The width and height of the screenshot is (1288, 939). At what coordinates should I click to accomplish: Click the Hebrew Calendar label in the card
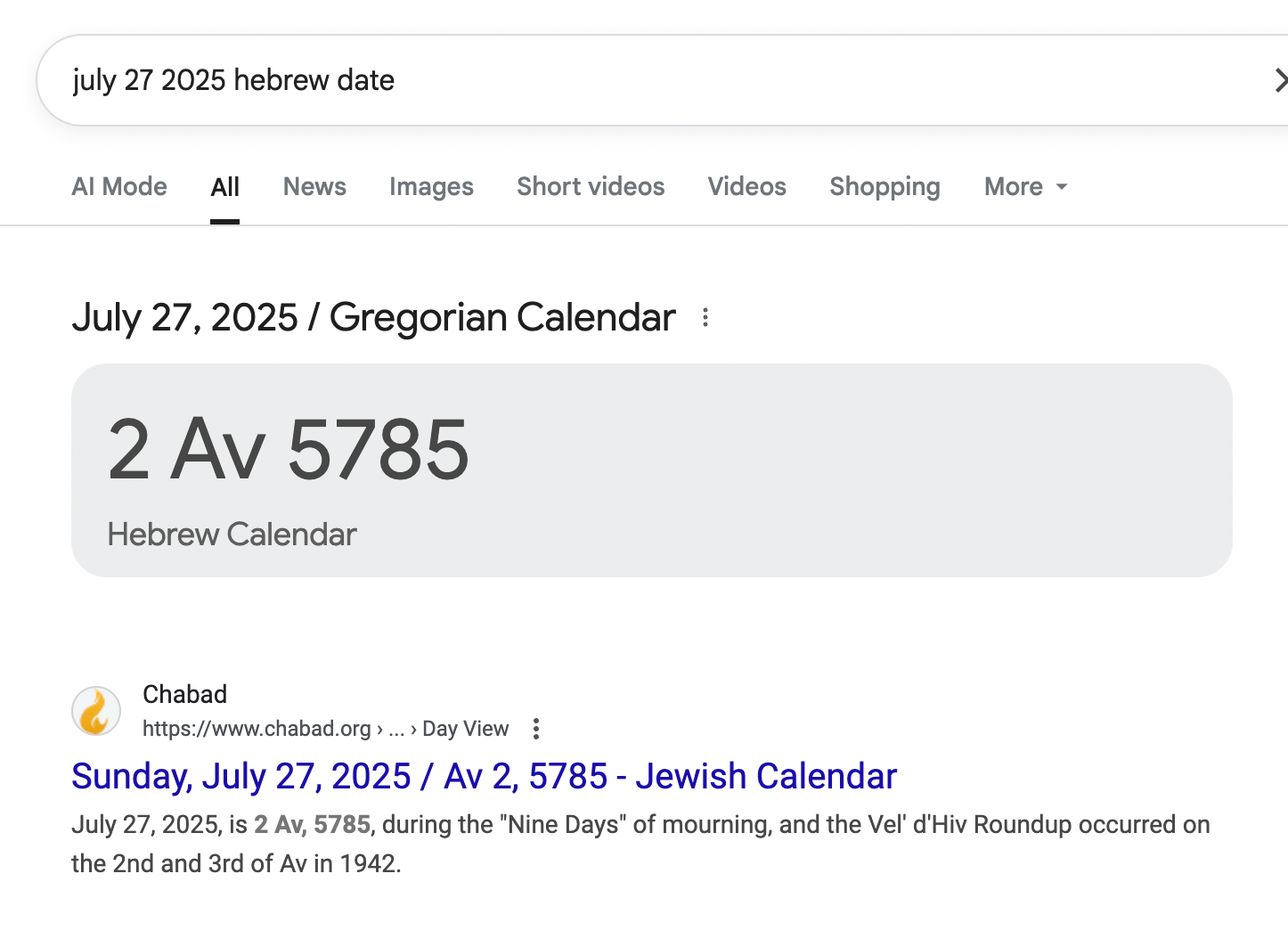pos(232,535)
